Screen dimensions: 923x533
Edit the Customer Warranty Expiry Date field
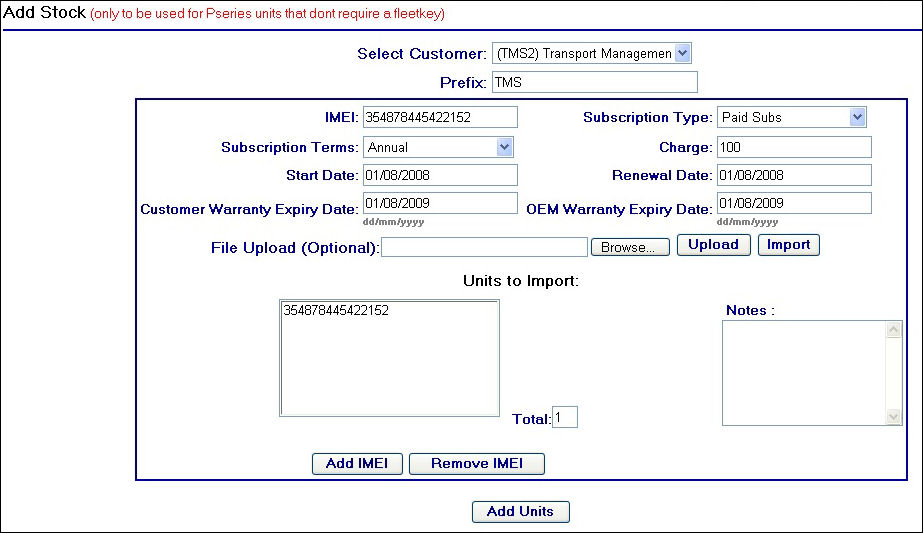pos(440,203)
